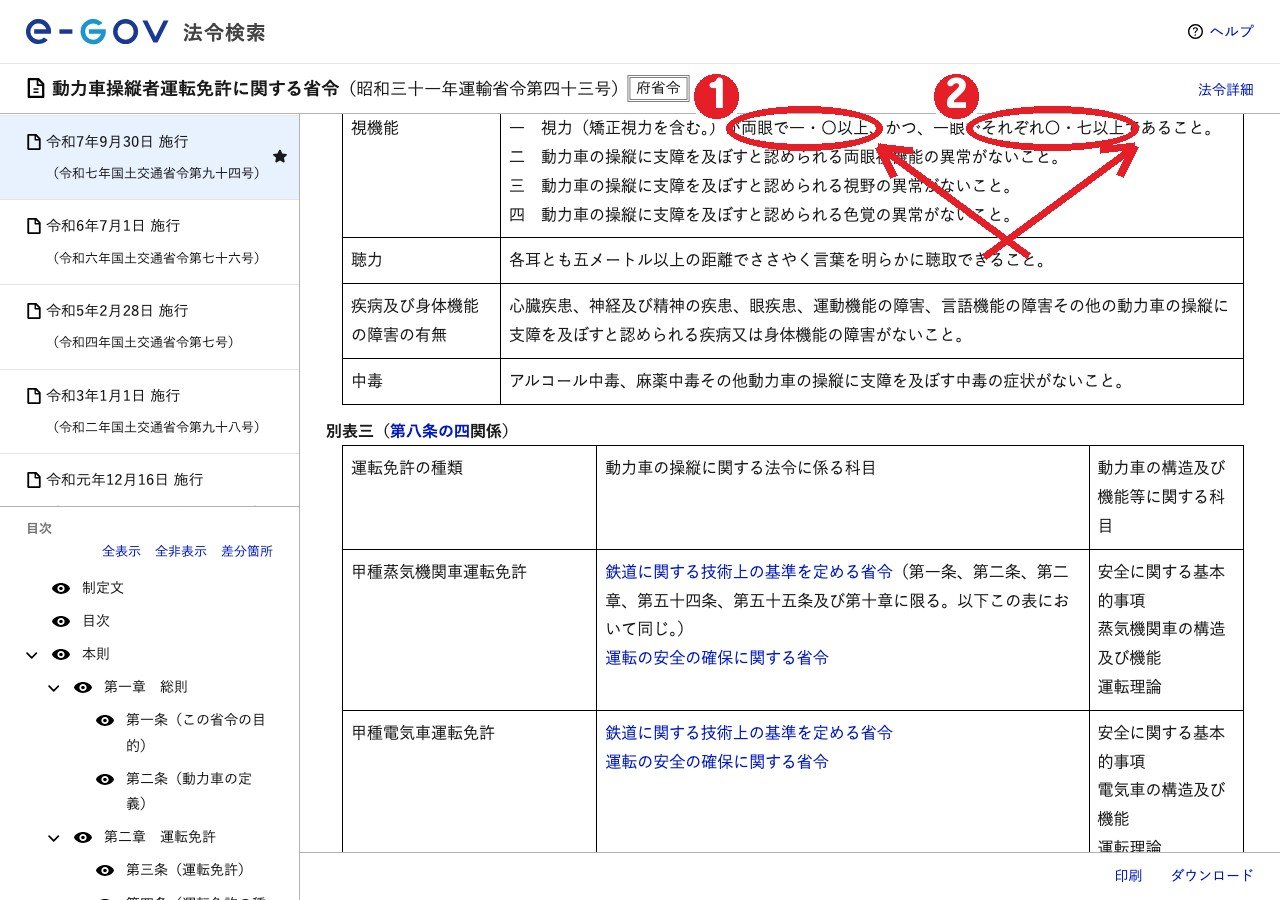Collapse the 第一章 総則 chevron

tap(54, 688)
